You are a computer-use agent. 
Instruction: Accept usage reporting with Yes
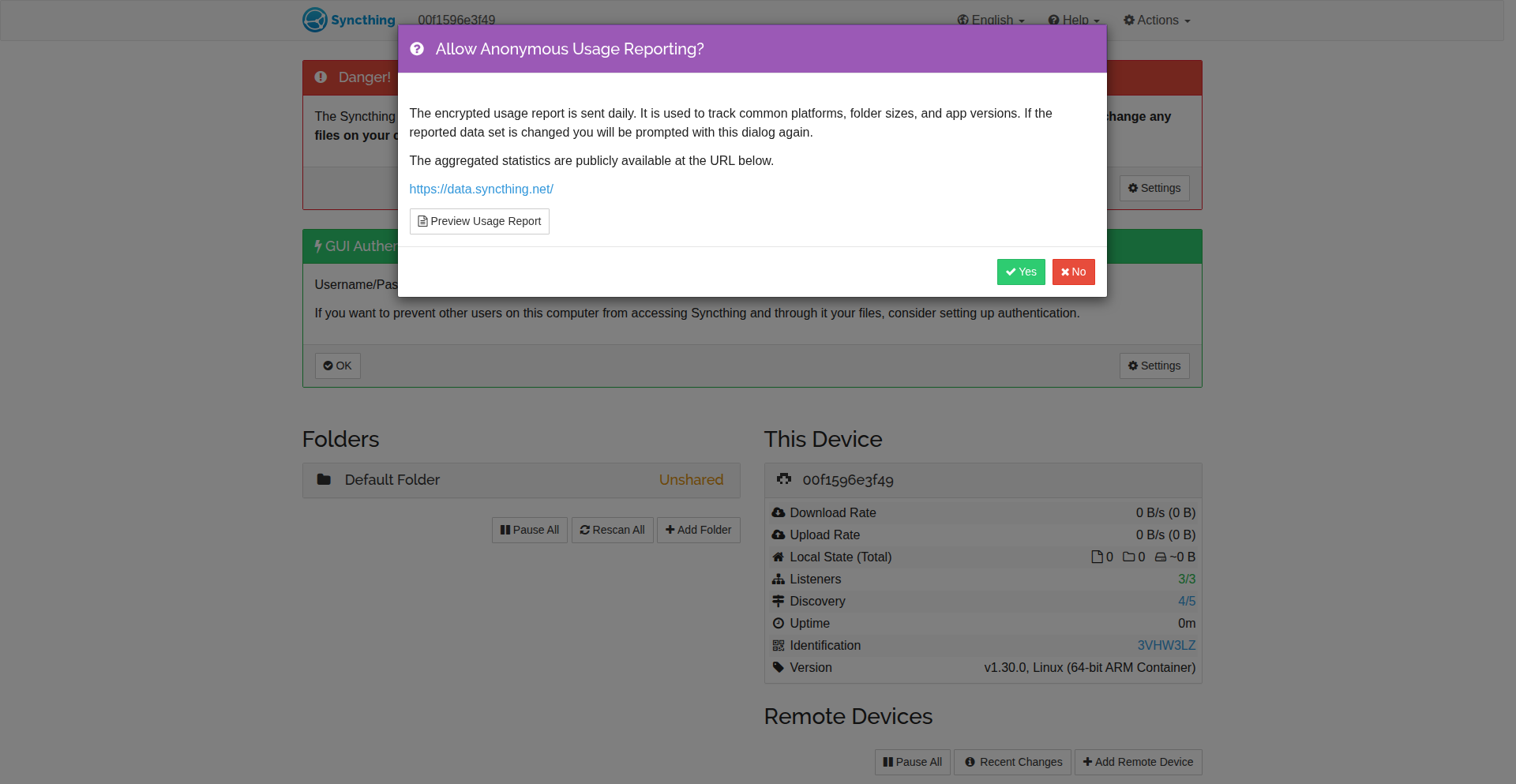pos(1021,272)
